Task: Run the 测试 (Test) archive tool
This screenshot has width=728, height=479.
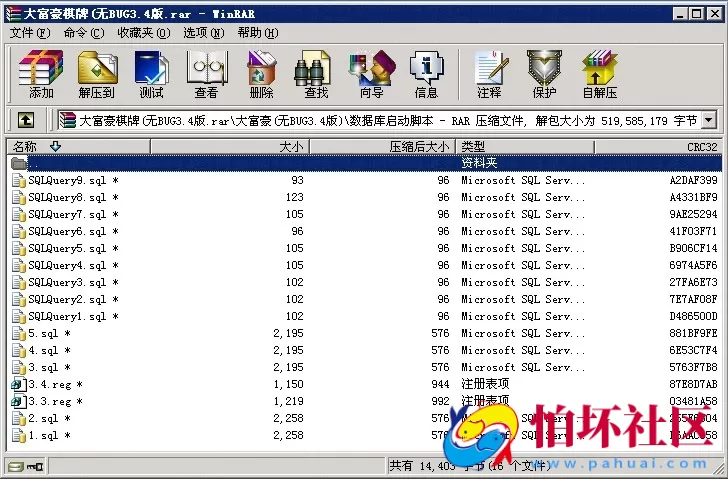Action: click(151, 73)
